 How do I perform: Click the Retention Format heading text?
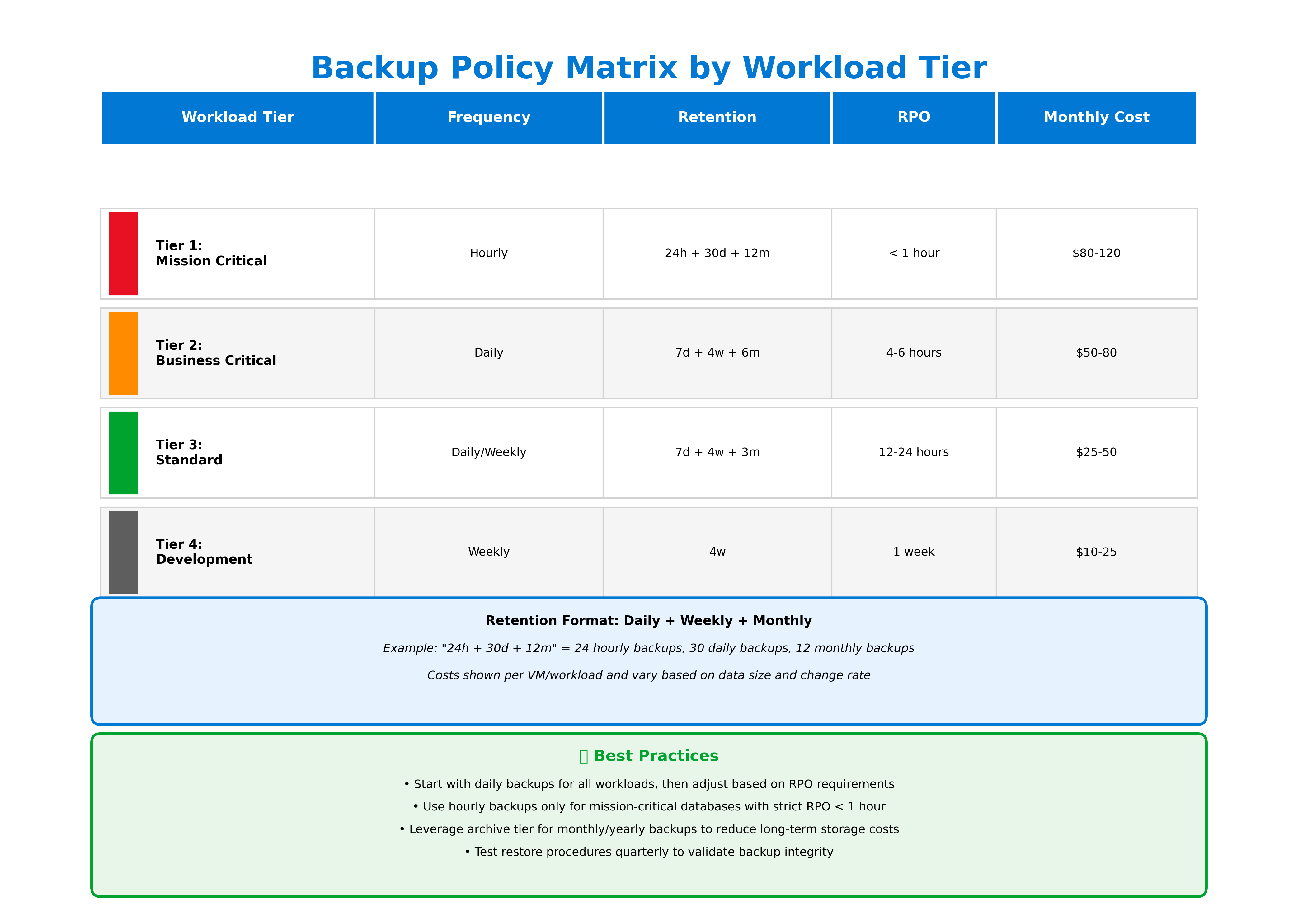pos(648,621)
